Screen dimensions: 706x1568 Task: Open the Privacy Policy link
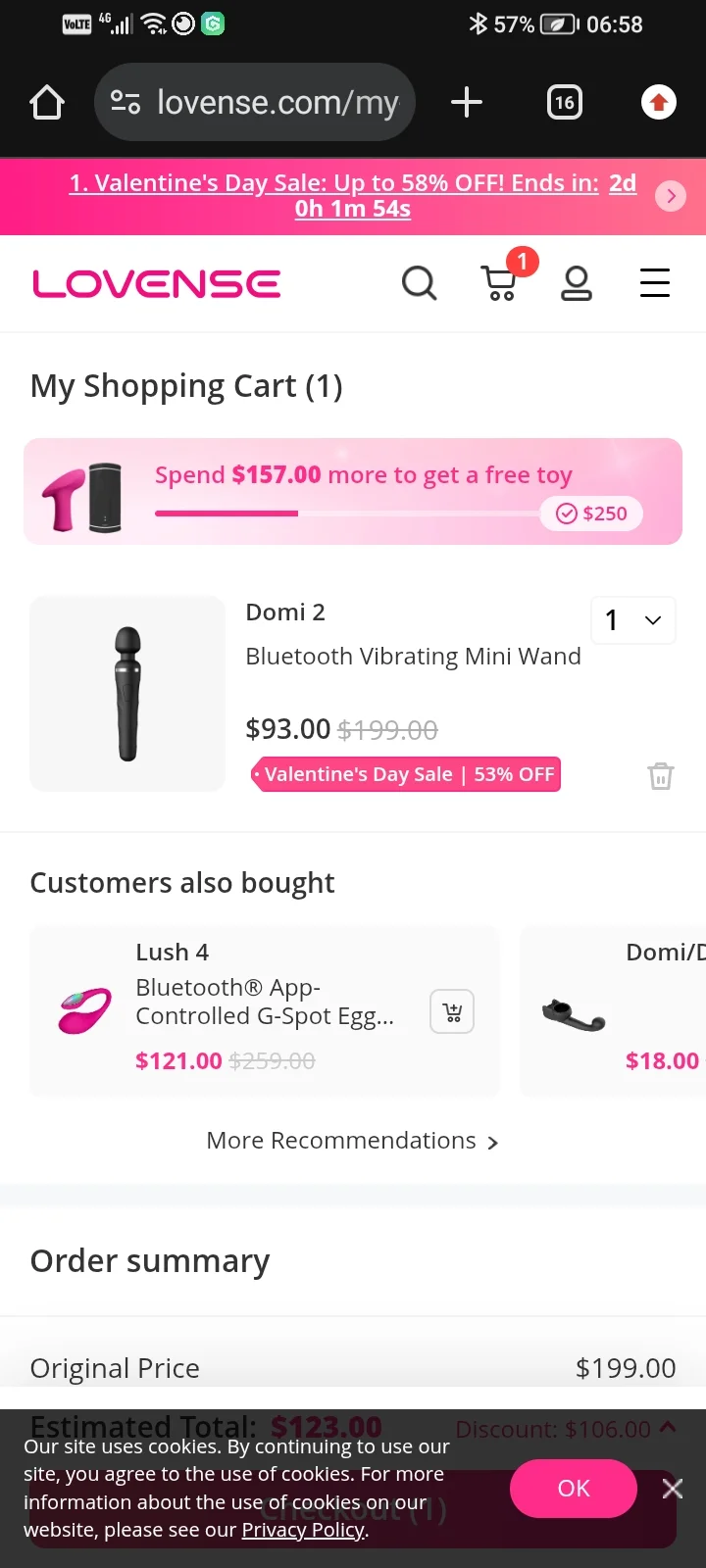click(x=303, y=1530)
